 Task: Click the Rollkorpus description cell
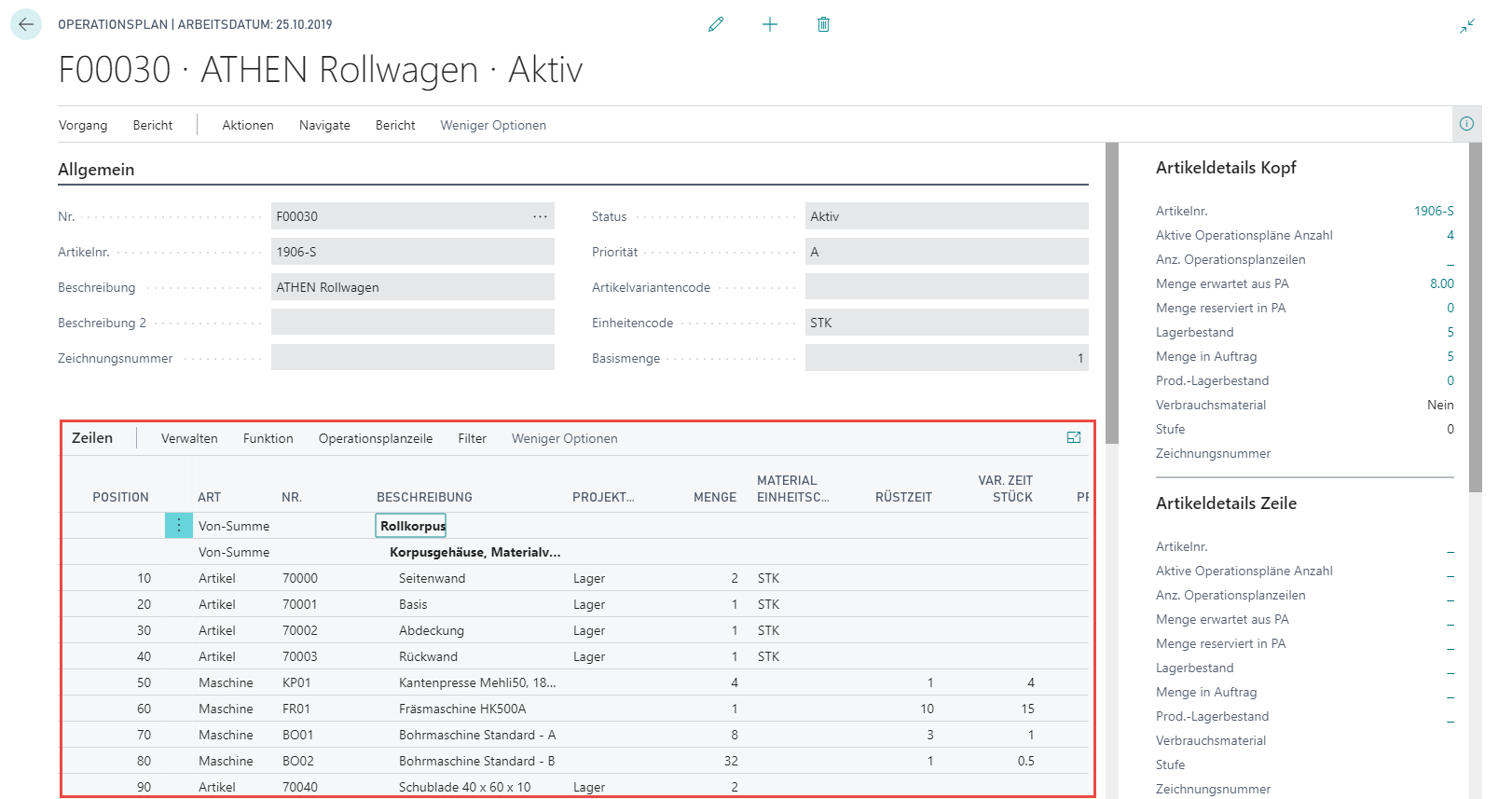click(x=411, y=526)
